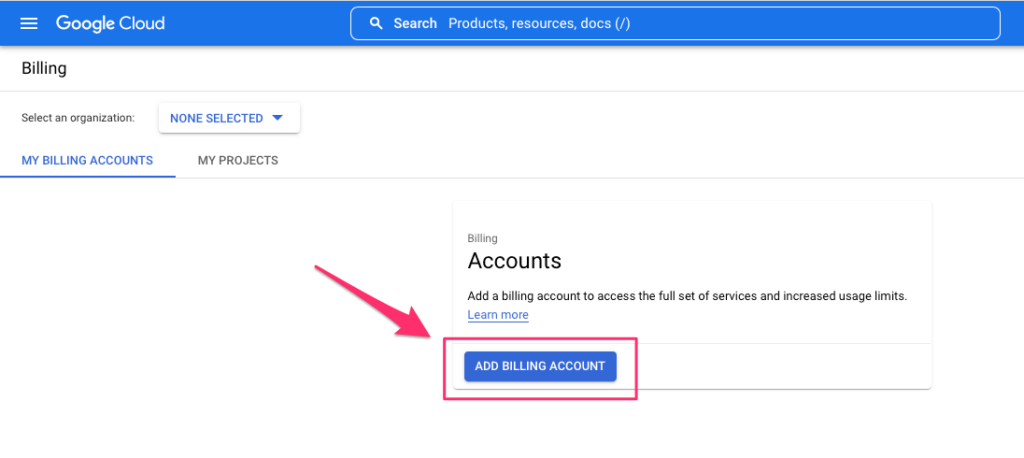Open the hamburger navigation menu
1024x458 pixels.
(29, 24)
